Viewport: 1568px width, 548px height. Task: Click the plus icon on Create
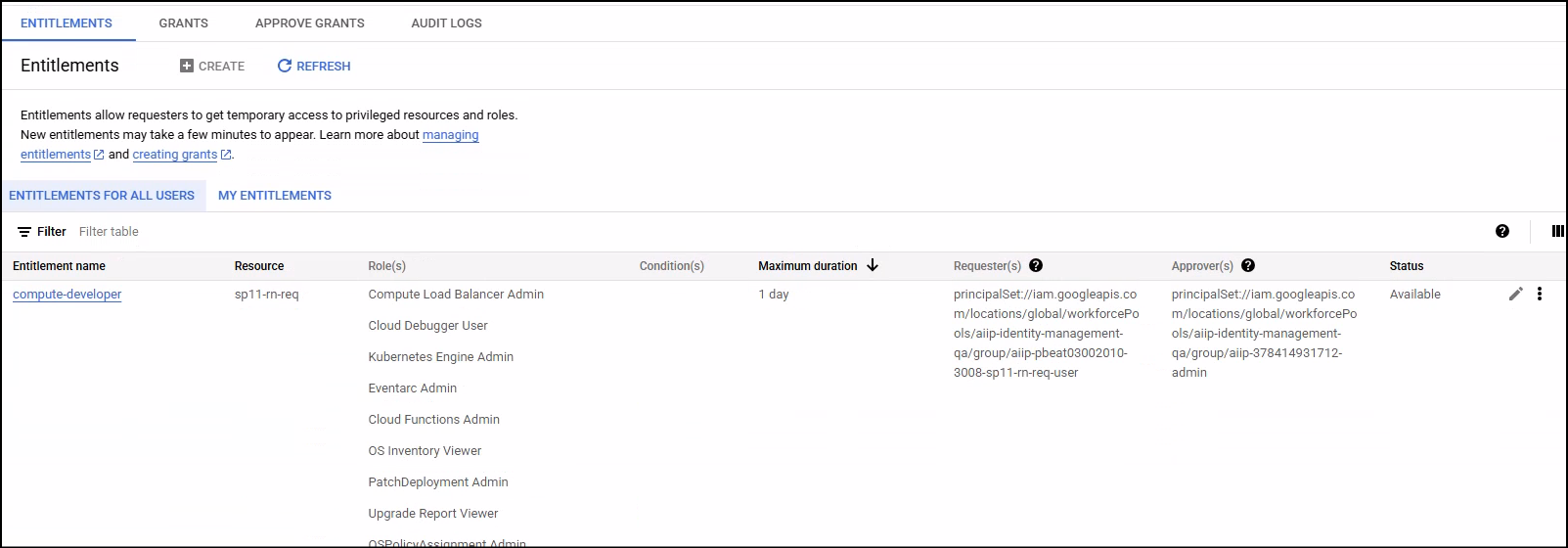pyautogui.click(x=187, y=66)
